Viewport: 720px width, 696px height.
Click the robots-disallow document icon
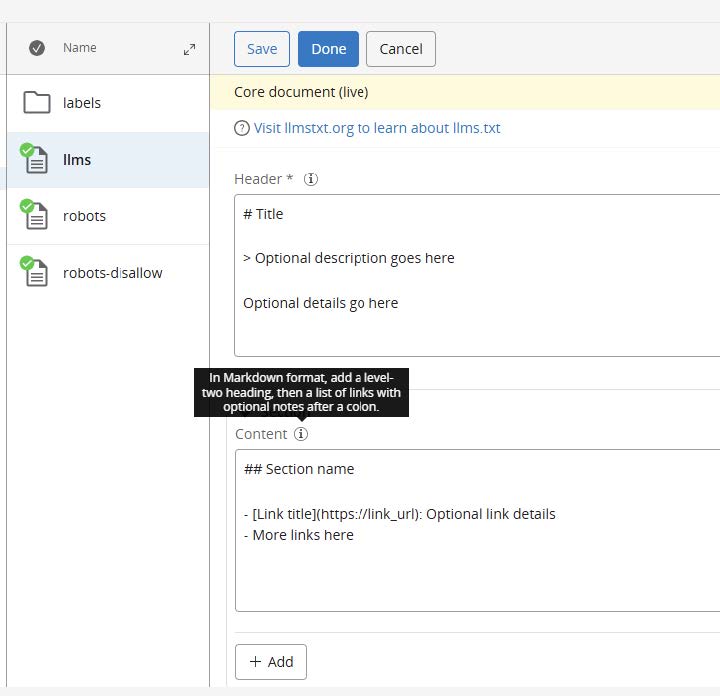click(x=36, y=273)
